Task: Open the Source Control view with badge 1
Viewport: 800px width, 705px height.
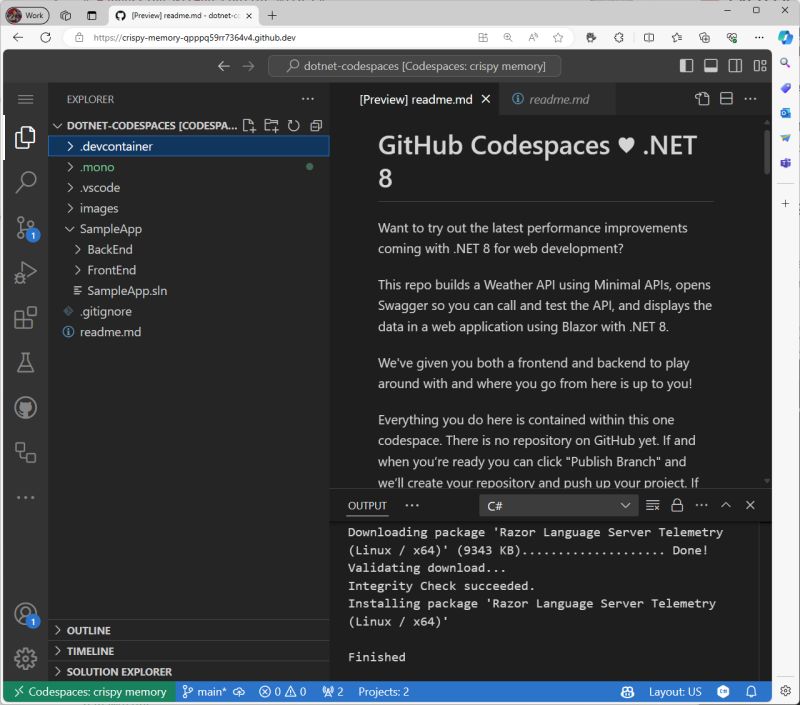Action: pyautogui.click(x=26, y=228)
